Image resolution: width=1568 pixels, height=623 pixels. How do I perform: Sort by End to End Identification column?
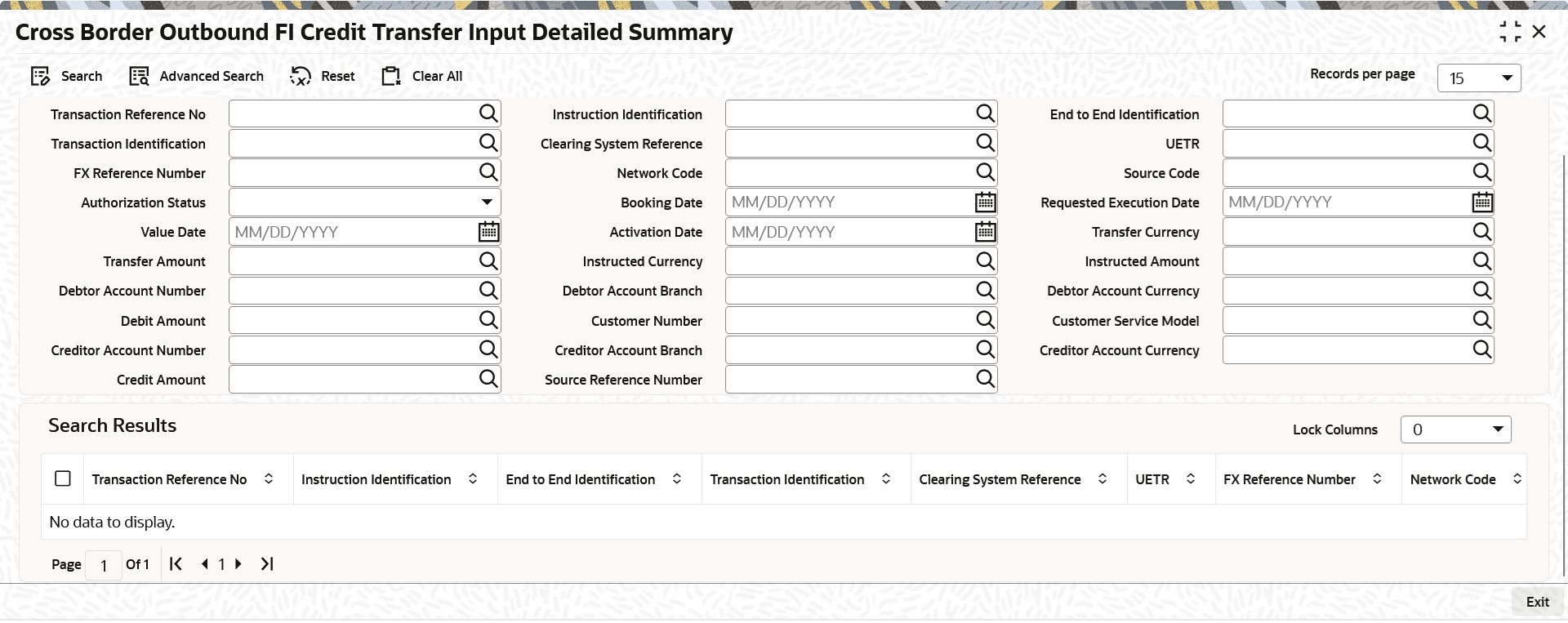677,479
